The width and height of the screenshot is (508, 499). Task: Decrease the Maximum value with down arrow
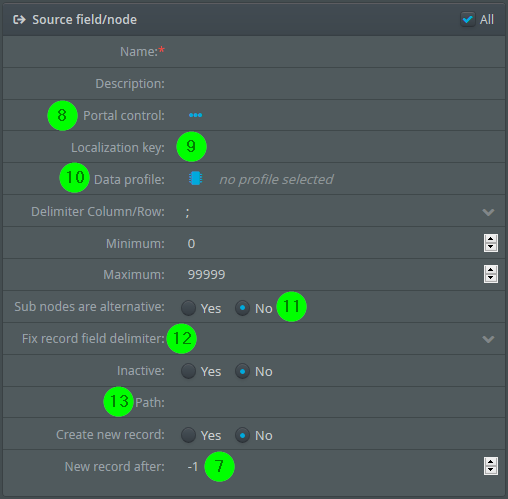(x=491, y=278)
